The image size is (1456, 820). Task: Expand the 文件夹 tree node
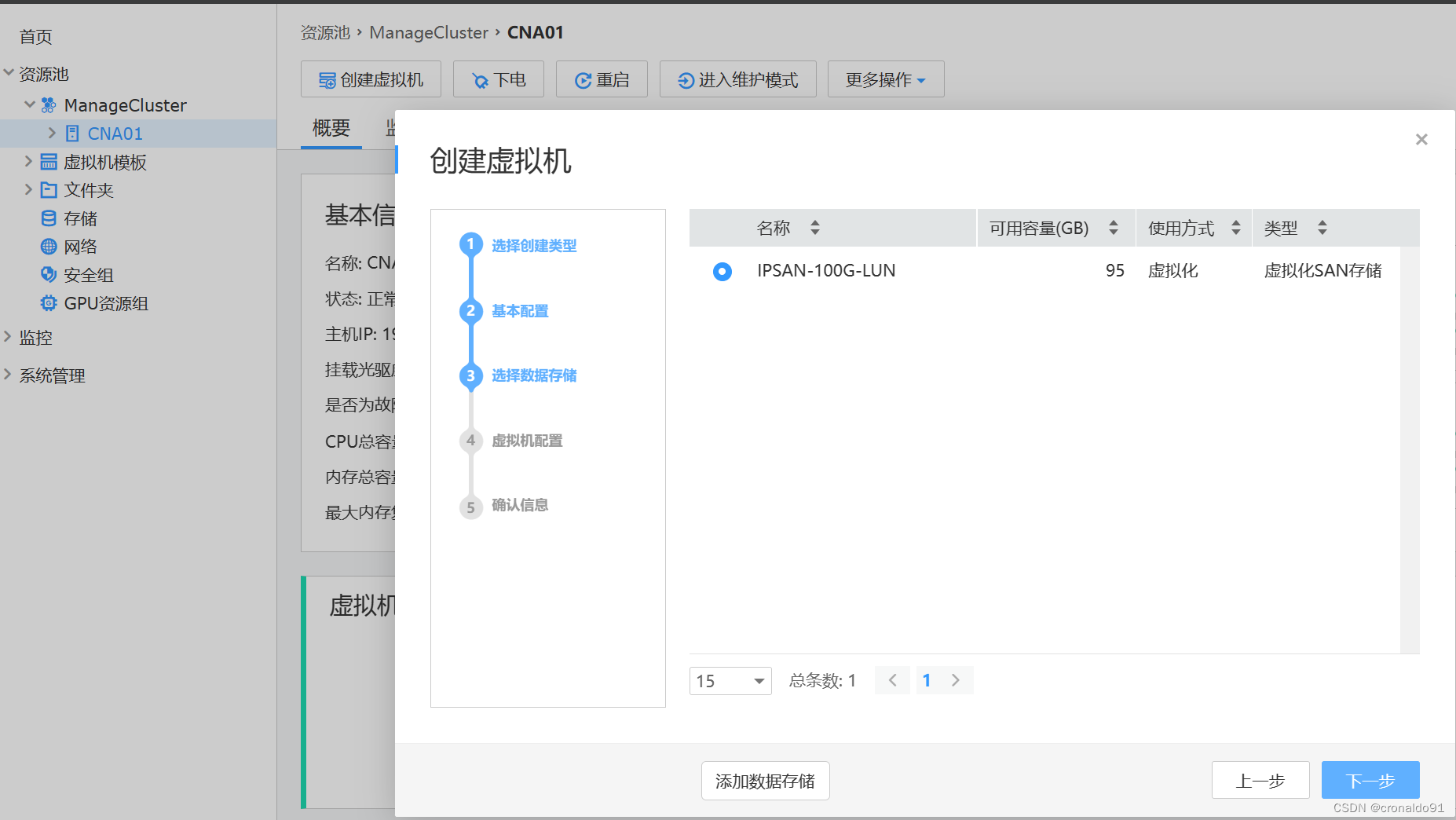(28, 190)
